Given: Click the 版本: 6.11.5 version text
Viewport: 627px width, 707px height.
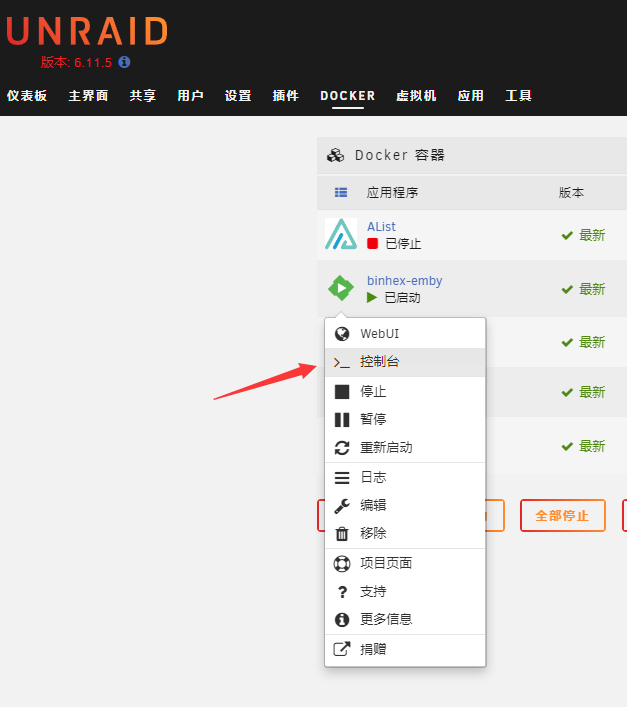Looking at the screenshot, I should pos(76,62).
